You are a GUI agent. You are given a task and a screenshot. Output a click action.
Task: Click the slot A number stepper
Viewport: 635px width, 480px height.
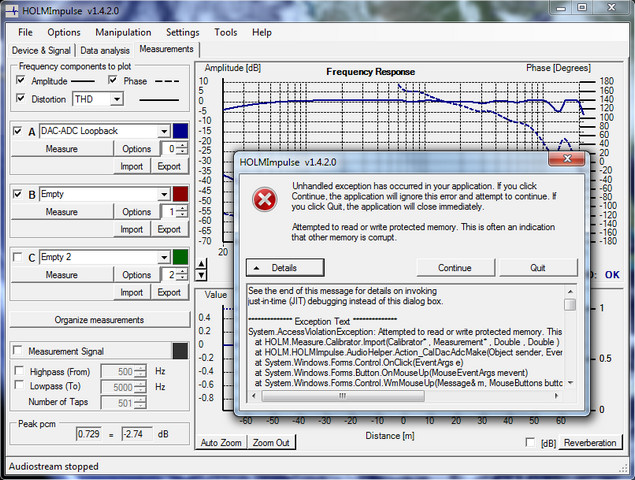point(183,149)
